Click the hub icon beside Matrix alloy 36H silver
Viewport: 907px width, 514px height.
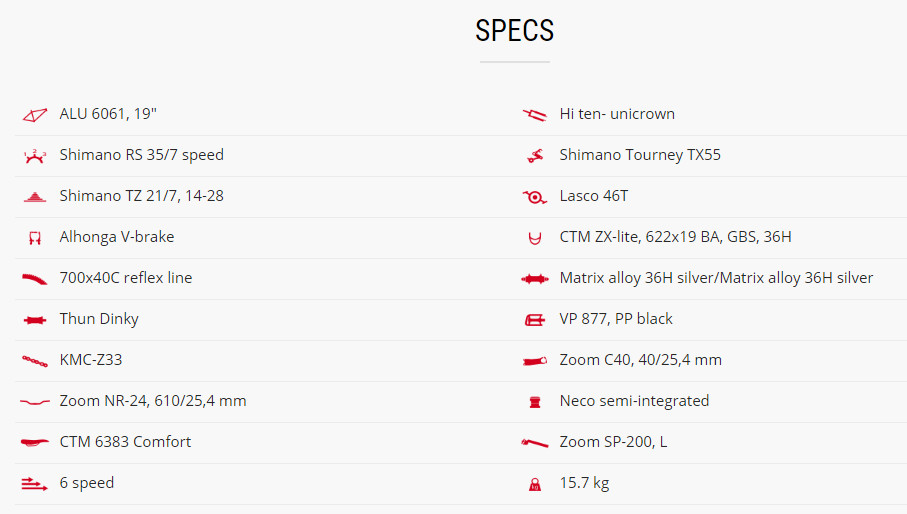[x=534, y=279]
